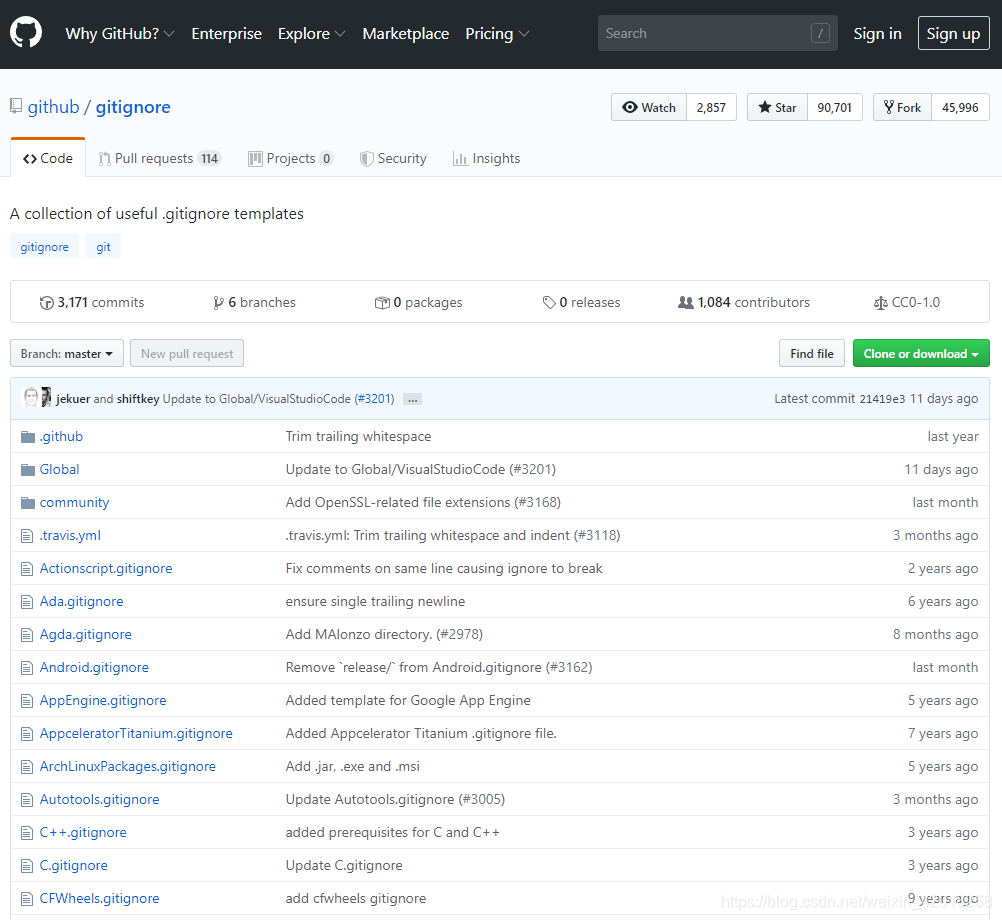Viewport: 1002px width, 920px height.
Task: Click the Find file button
Action: (x=812, y=353)
